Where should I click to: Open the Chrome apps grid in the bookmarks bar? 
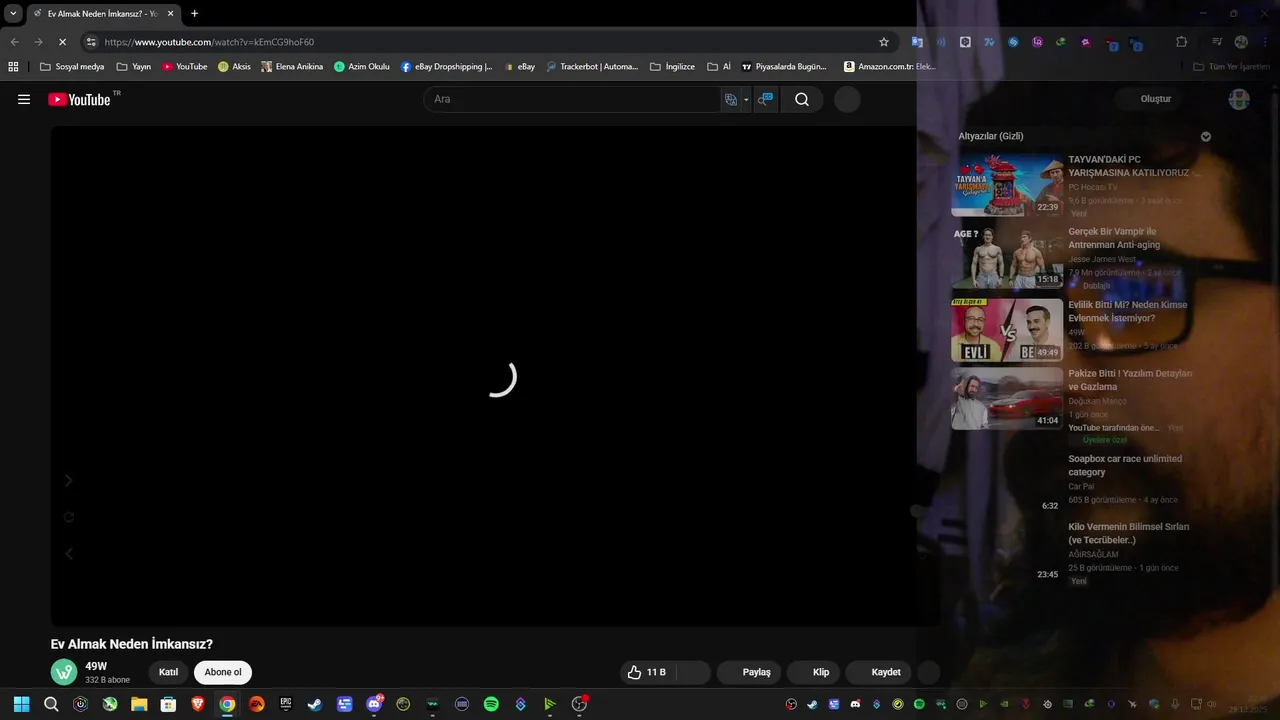coord(13,67)
